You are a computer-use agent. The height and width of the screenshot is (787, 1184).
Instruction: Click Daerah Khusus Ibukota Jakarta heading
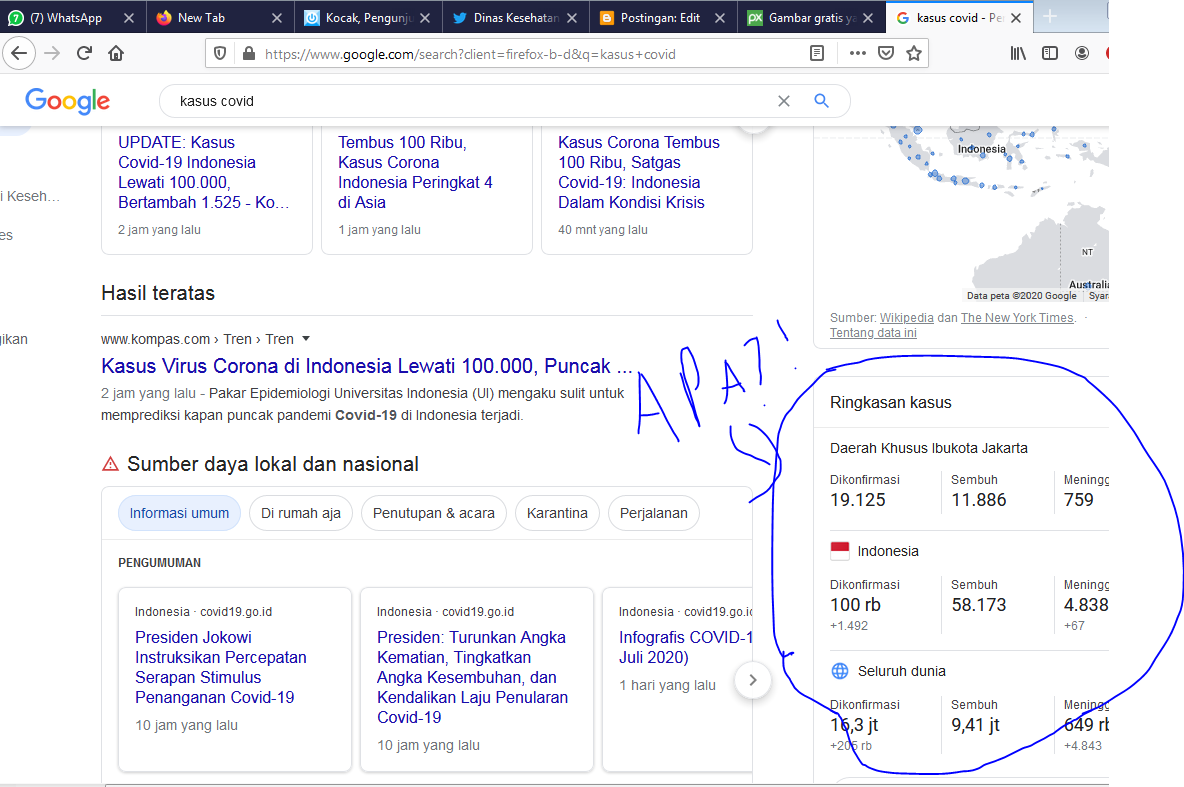click(929, 448)
